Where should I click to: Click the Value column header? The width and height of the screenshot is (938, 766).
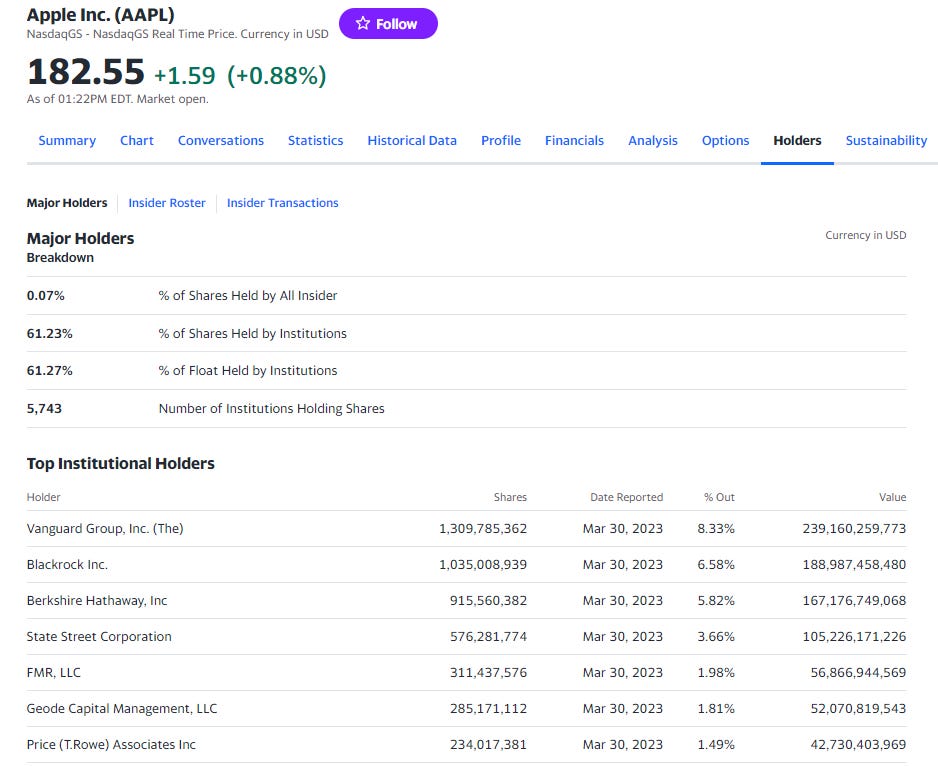(x=893, y=497)
